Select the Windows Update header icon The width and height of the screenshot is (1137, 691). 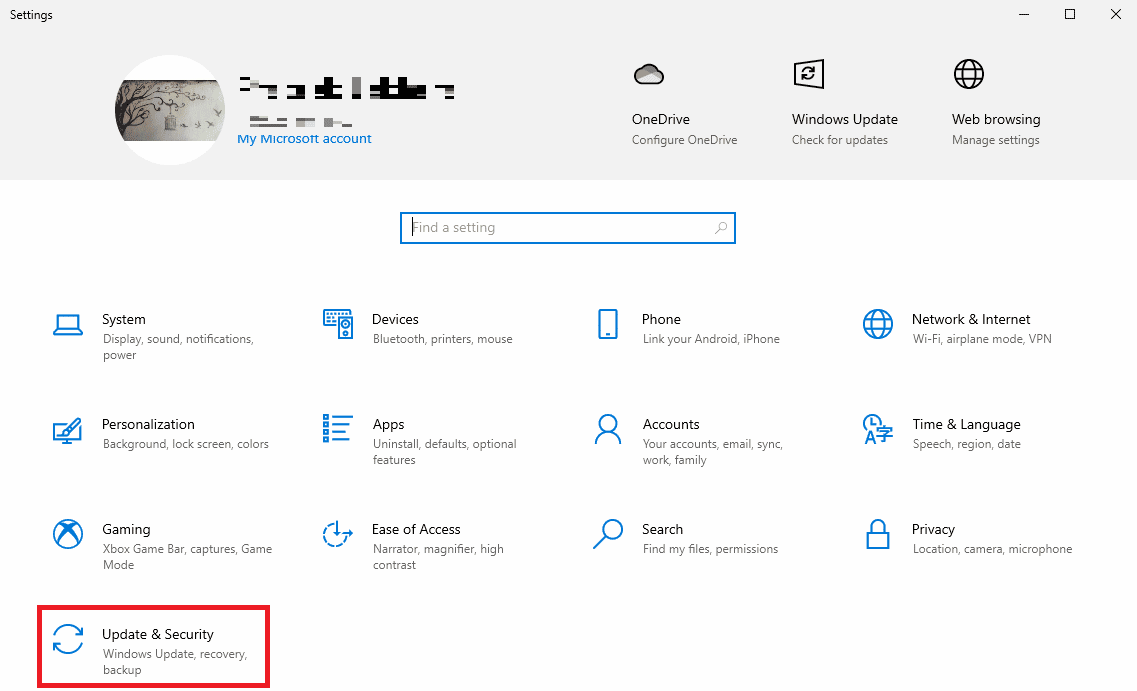809,74
